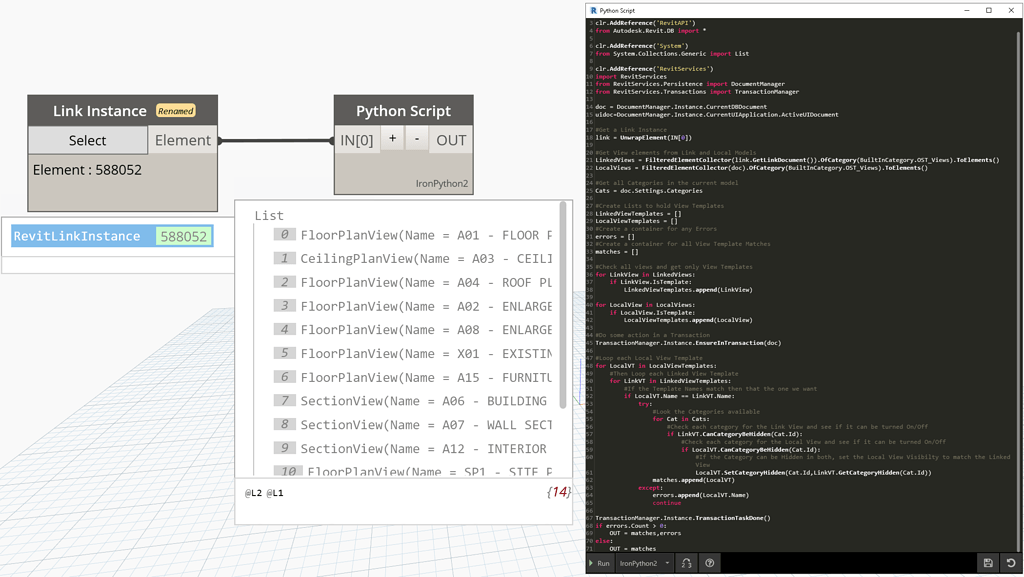The width and height of the screenshot is (1024, 577).
Task: Remove an input with the - on Python Script node
Action: (415, 140)
